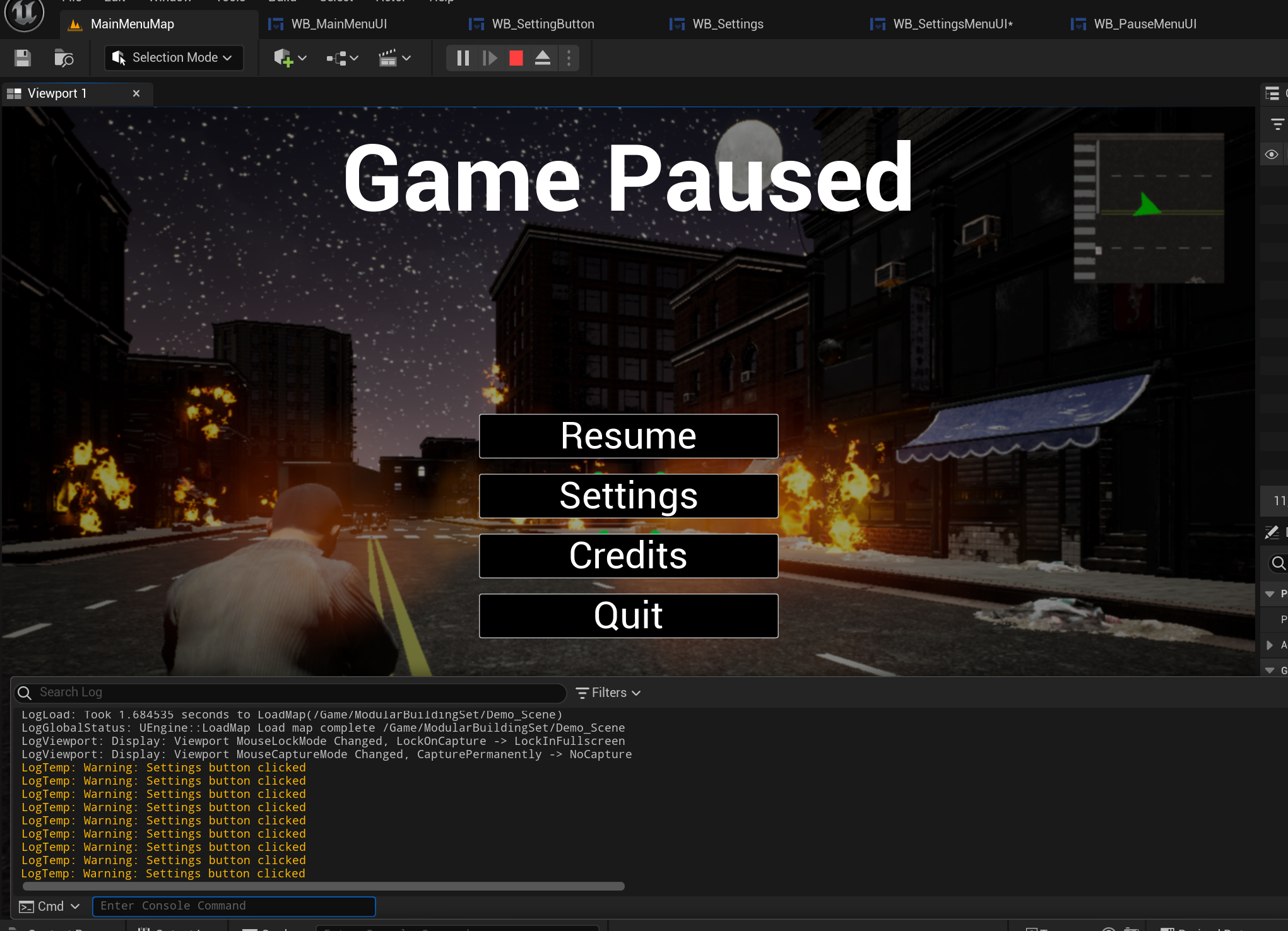Pause the play session
The width and height of the screenshot is (1288, 931).
(463, 58)
